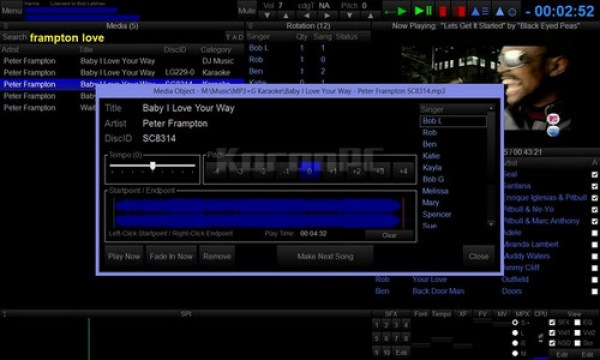
Task: Enable the EQ view checkbox
Action: pos(577,323)
